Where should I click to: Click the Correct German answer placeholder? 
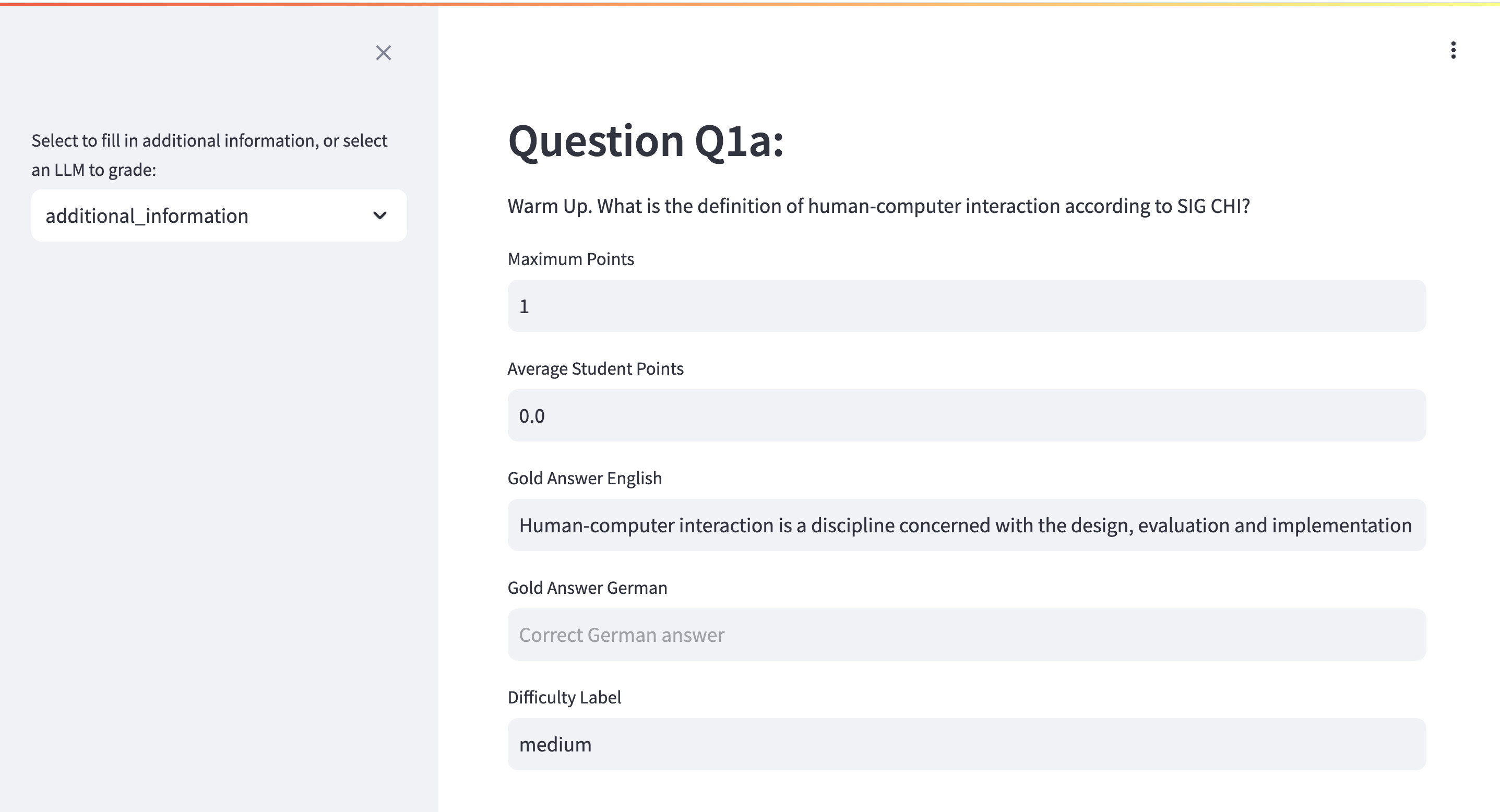621,635
